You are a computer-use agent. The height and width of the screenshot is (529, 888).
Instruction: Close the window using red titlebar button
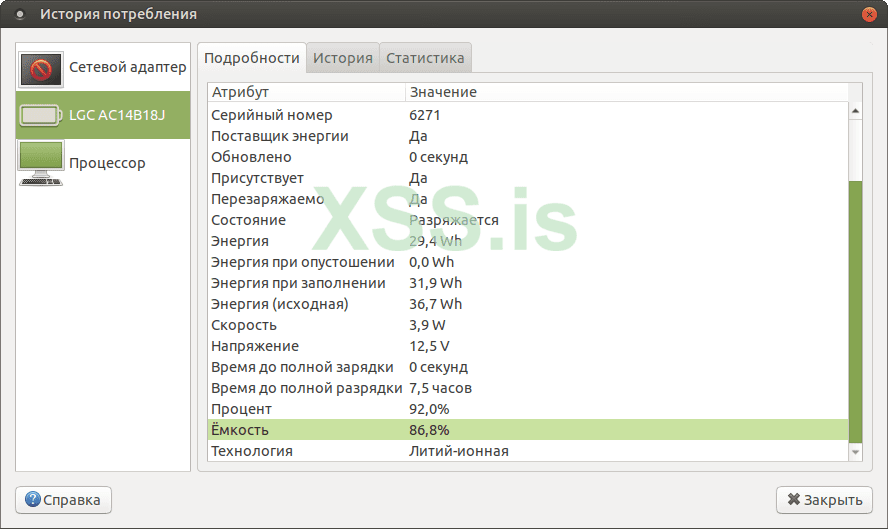pyautogui.click(x=869, y=14)
